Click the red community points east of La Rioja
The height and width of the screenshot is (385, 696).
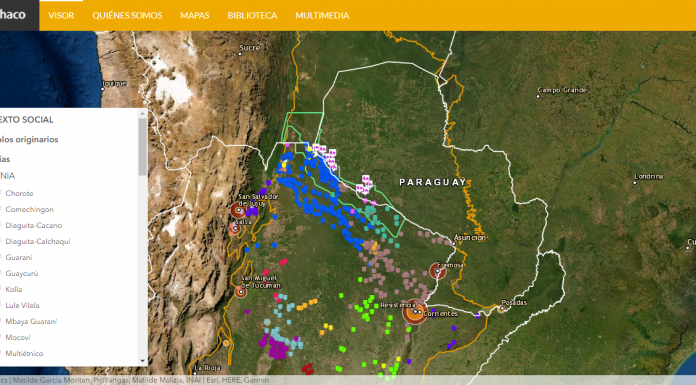(308, 369)
